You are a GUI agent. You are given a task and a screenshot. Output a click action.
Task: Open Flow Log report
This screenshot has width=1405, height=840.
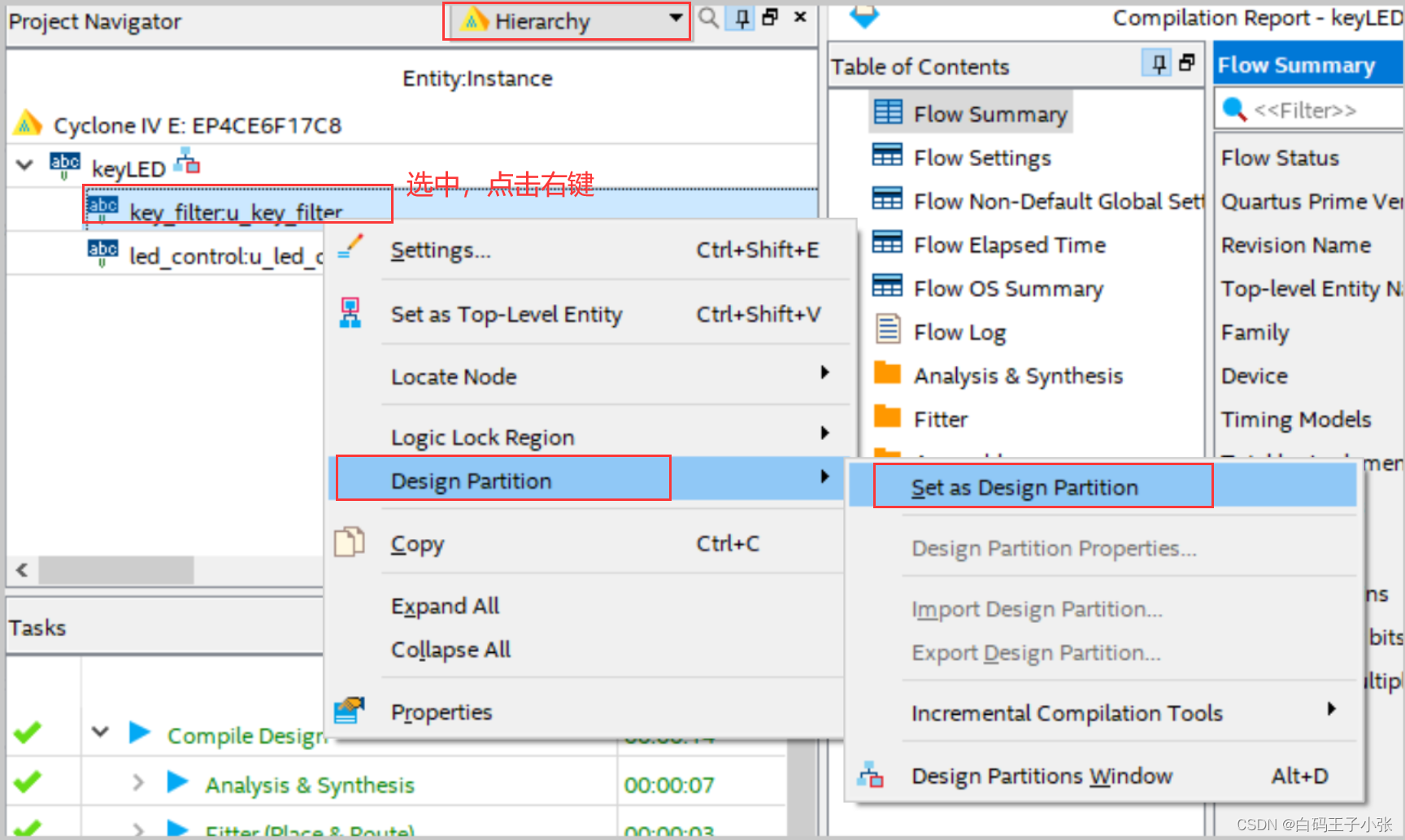[x=959, y=332]
